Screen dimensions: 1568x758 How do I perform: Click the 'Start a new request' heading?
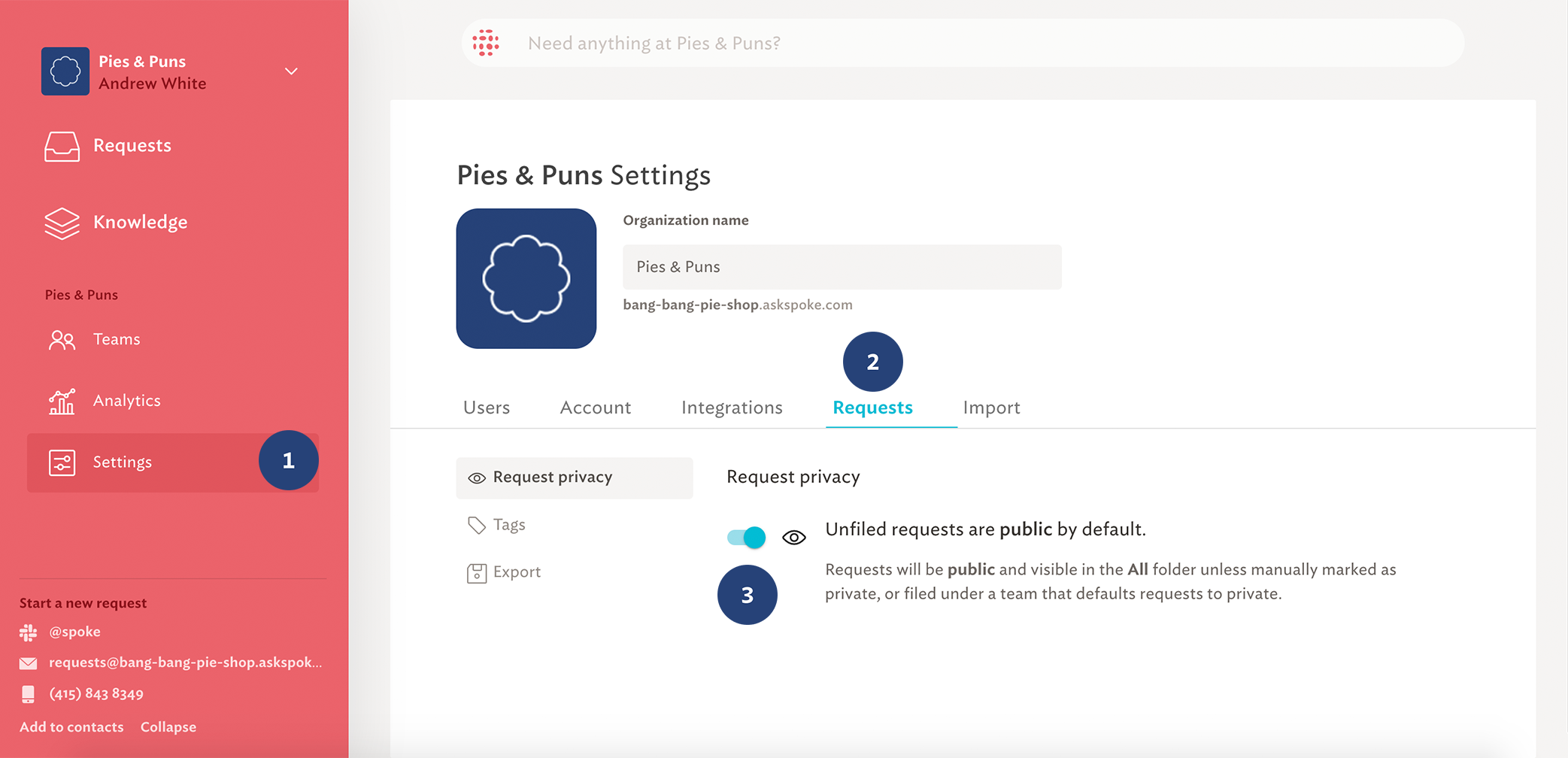click(83, 603)
